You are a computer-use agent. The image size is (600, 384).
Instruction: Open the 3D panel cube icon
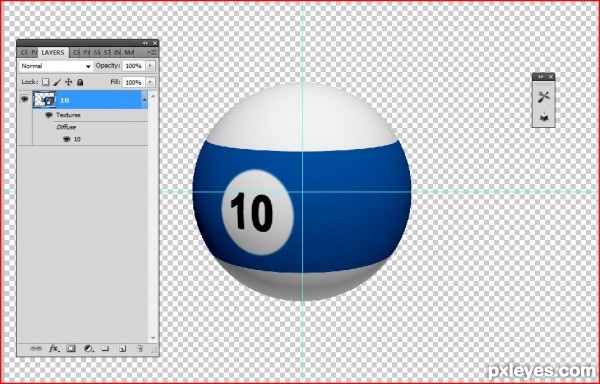(x=543, y=117)
